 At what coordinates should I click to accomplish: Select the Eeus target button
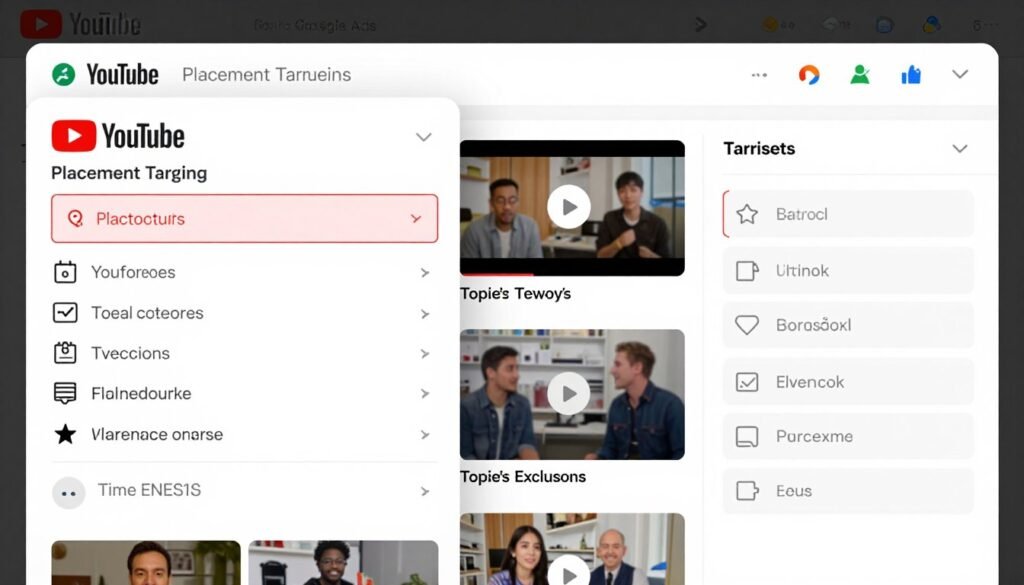tap(848, 491)
